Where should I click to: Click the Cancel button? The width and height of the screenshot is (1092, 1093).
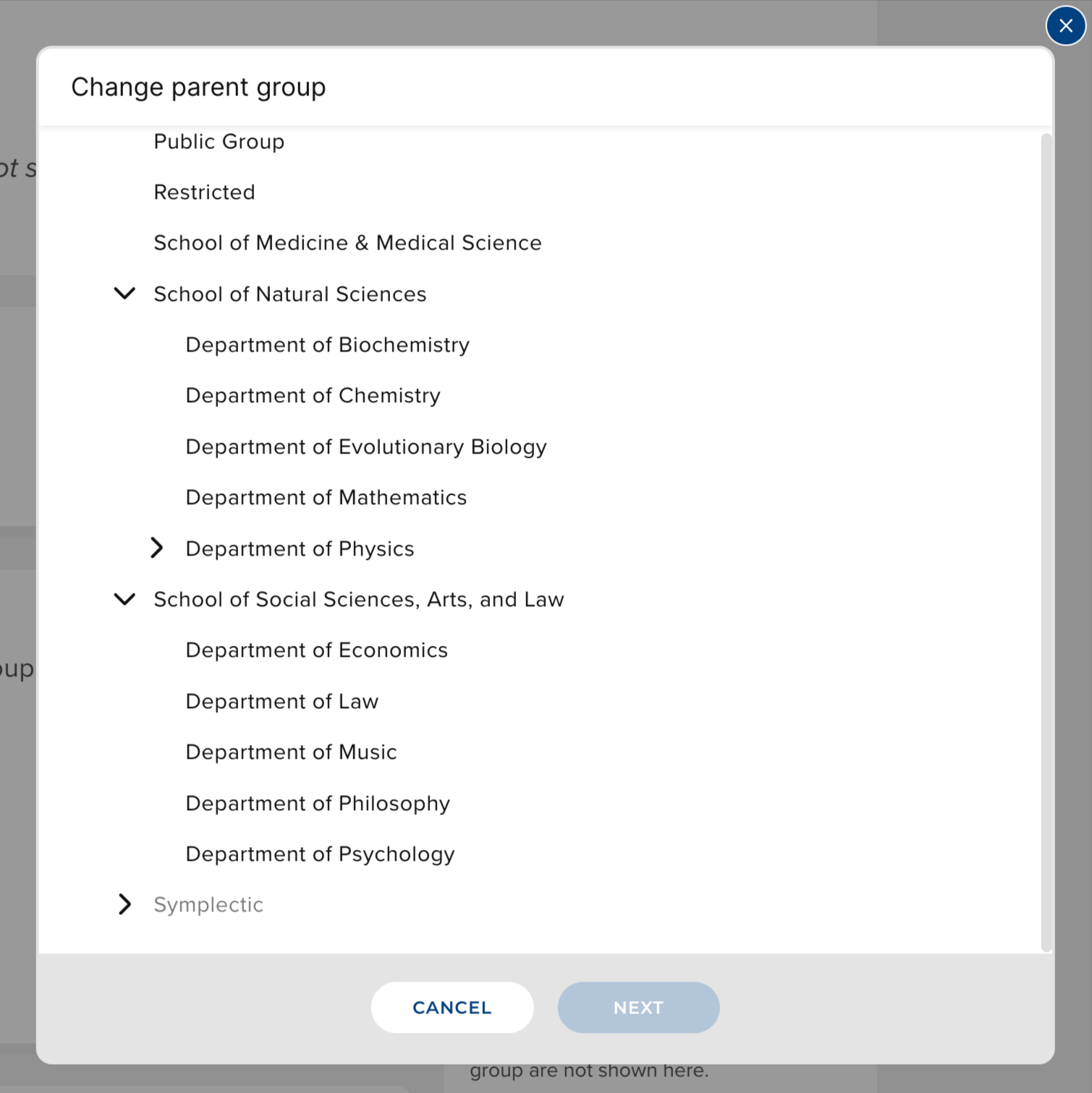point(452,1007)
